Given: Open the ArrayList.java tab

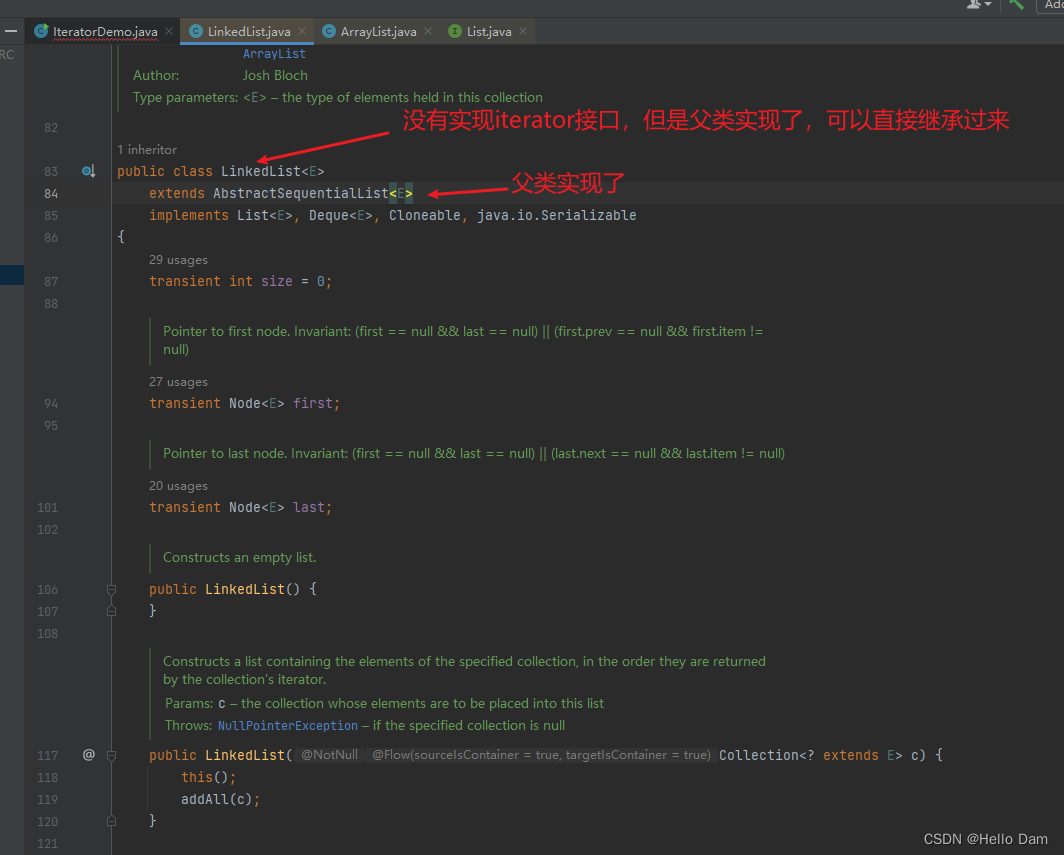Looking at the screenshot, I should [378, 31].
